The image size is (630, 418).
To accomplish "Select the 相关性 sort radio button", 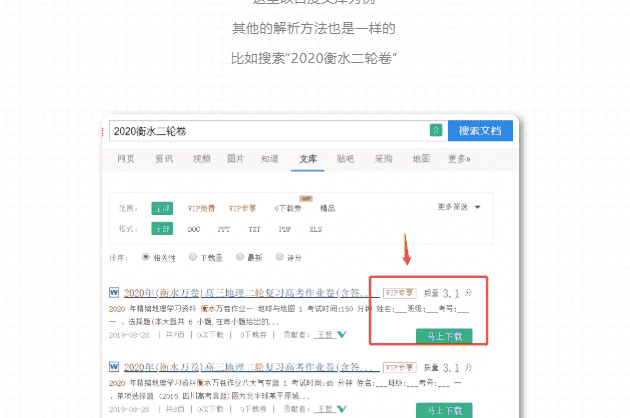I will pyautogui.click(x=146, y=257).
